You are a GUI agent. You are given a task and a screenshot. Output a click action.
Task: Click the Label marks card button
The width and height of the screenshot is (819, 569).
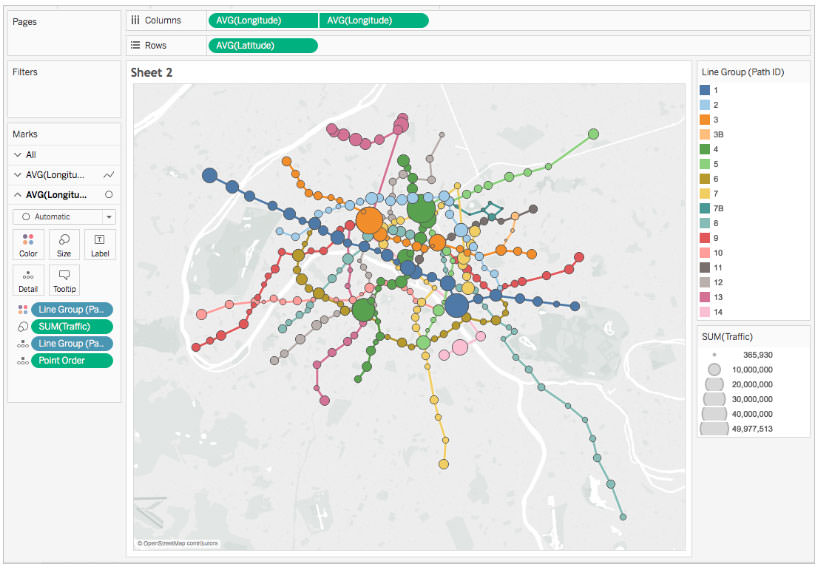click(100, 245)
